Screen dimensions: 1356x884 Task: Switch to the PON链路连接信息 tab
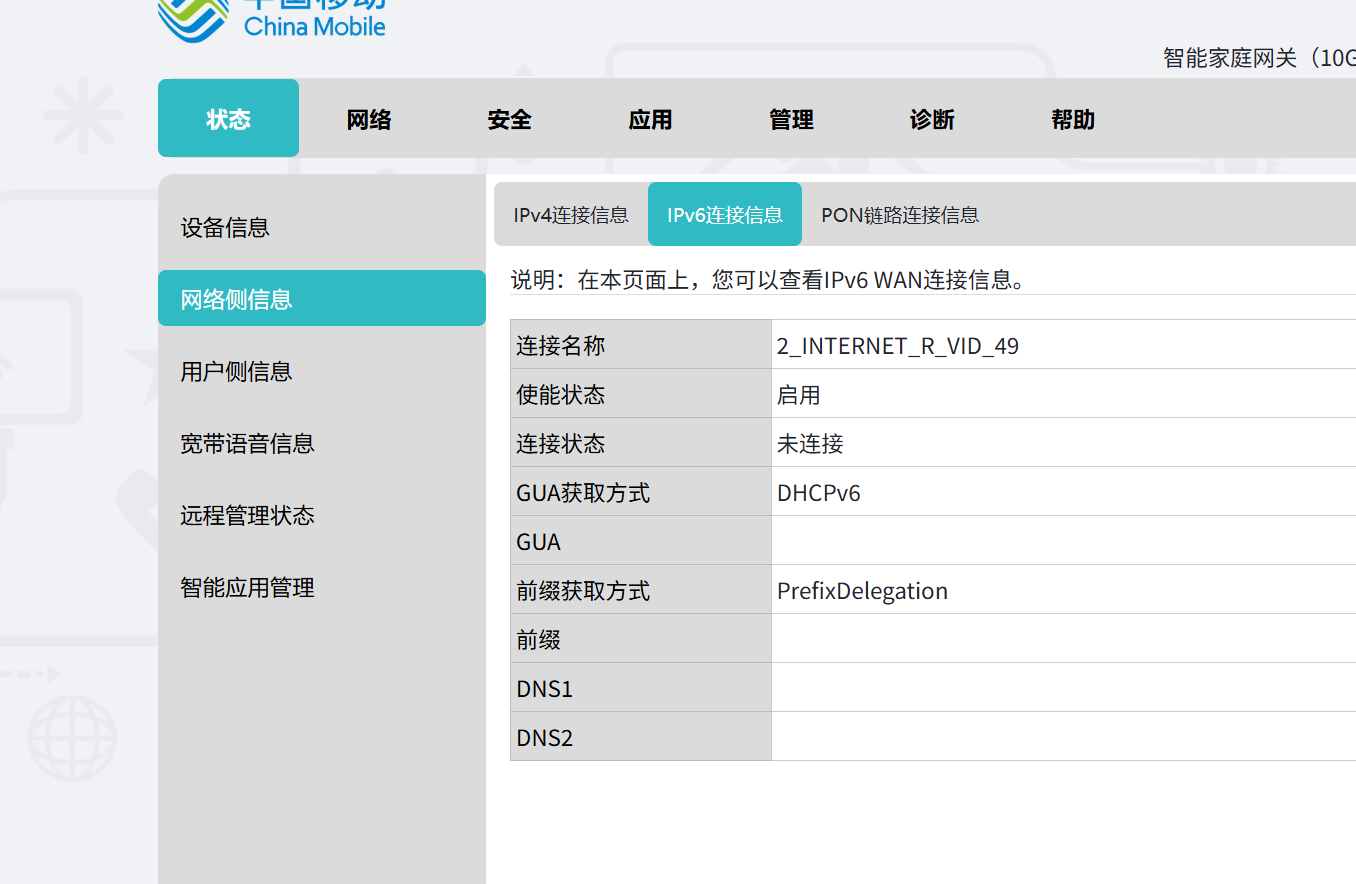[900, 214]
